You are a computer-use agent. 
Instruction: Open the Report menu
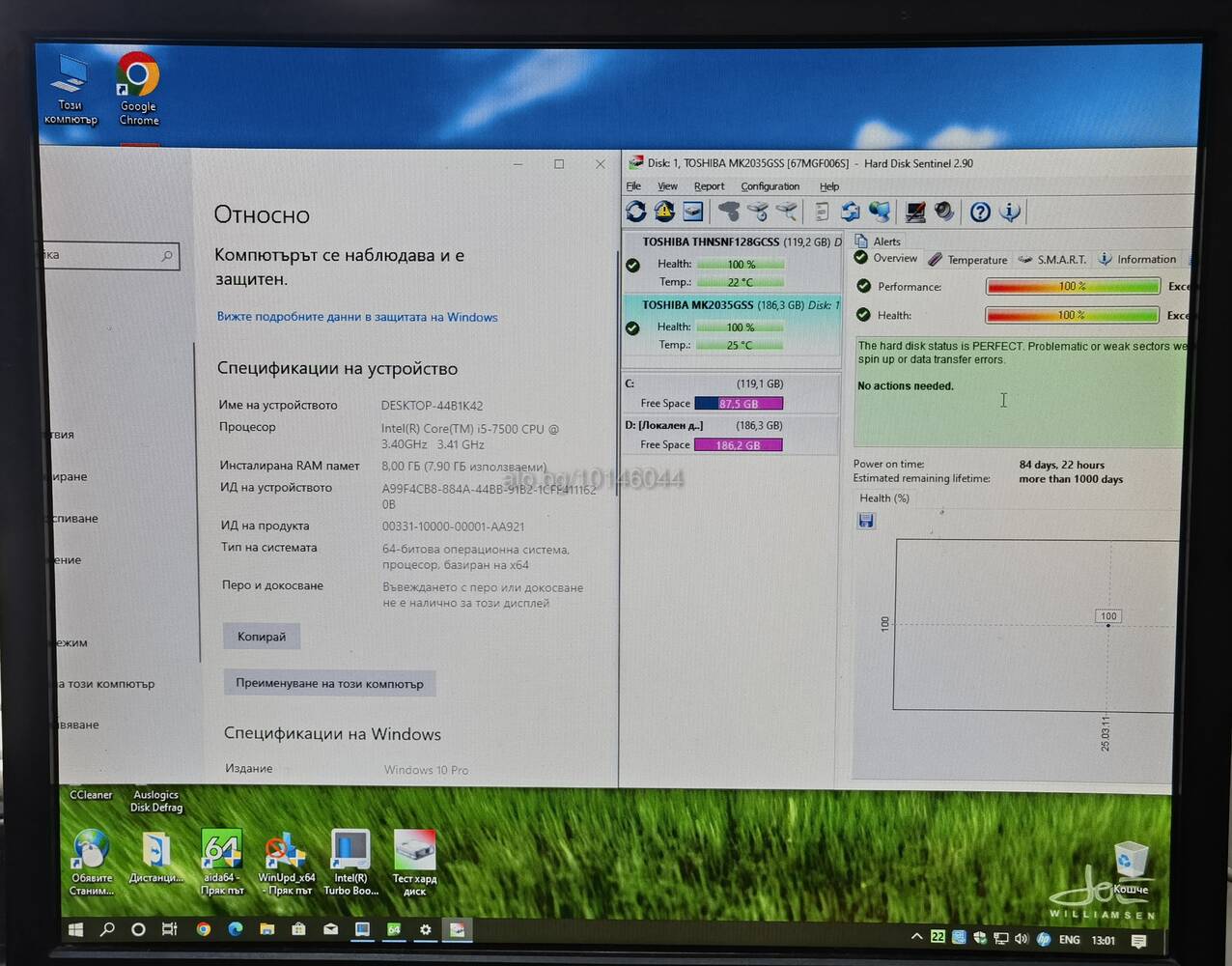coord(709,186)
